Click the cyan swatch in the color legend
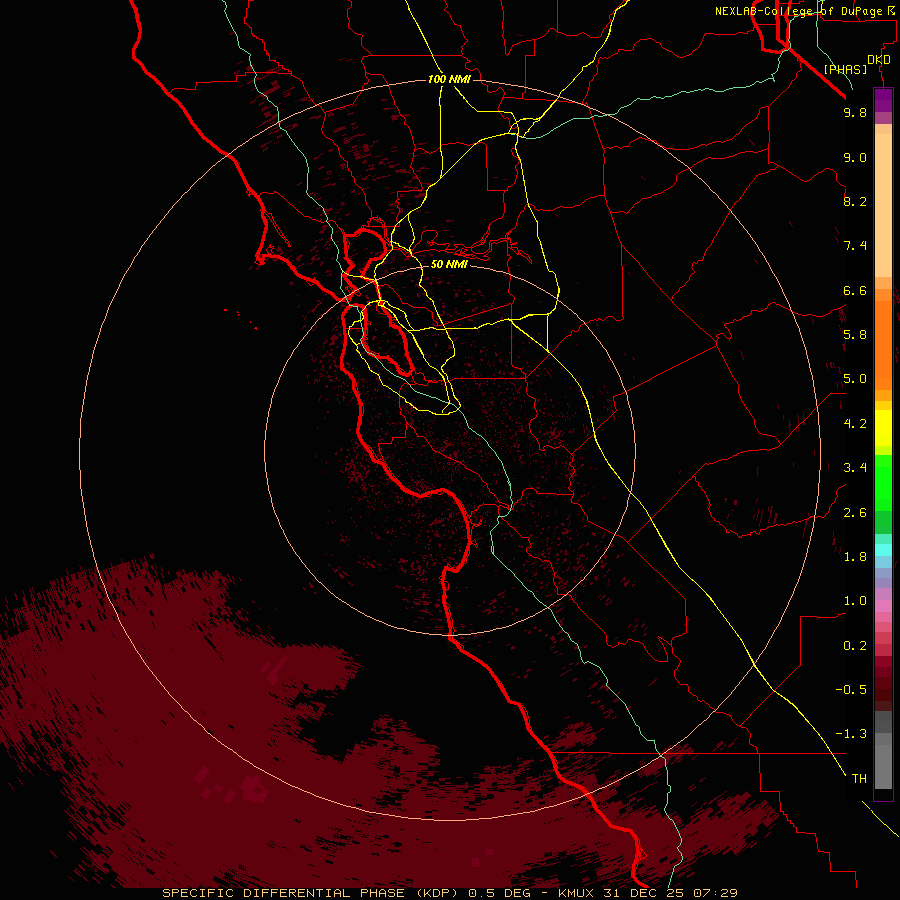Screen dimensions: 900x900 coord(883,550)
